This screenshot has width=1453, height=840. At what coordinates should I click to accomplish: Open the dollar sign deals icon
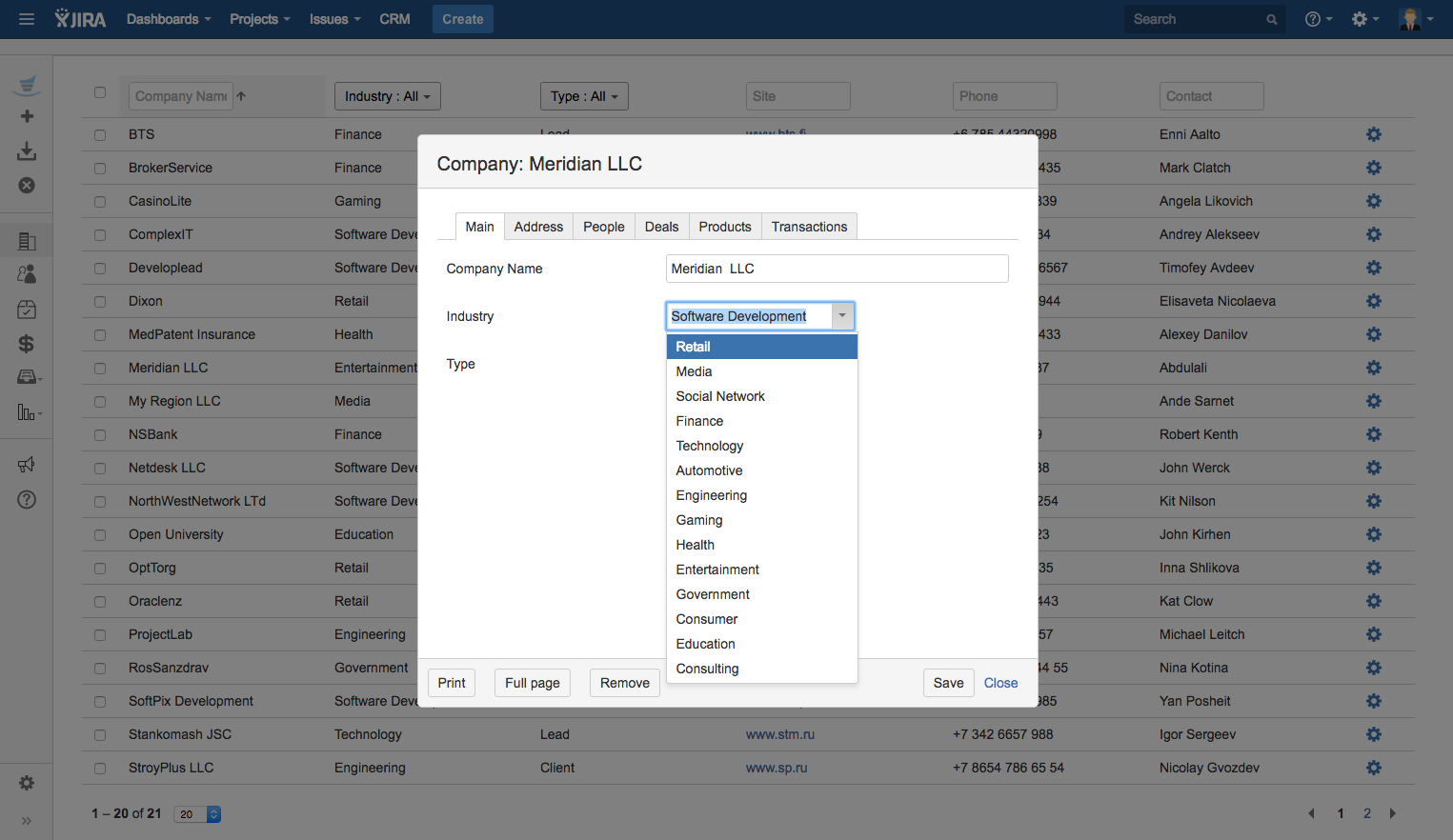click(x=27, y=344)
